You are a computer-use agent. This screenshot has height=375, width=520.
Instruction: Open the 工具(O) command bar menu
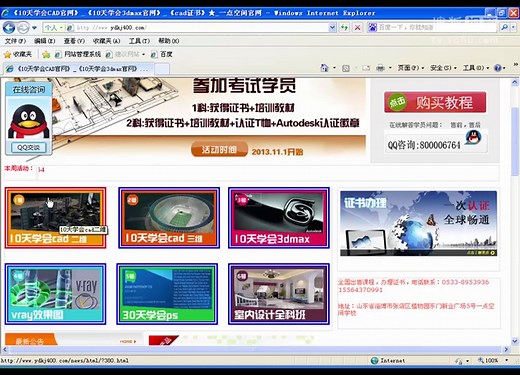click(x=476, y=68)
